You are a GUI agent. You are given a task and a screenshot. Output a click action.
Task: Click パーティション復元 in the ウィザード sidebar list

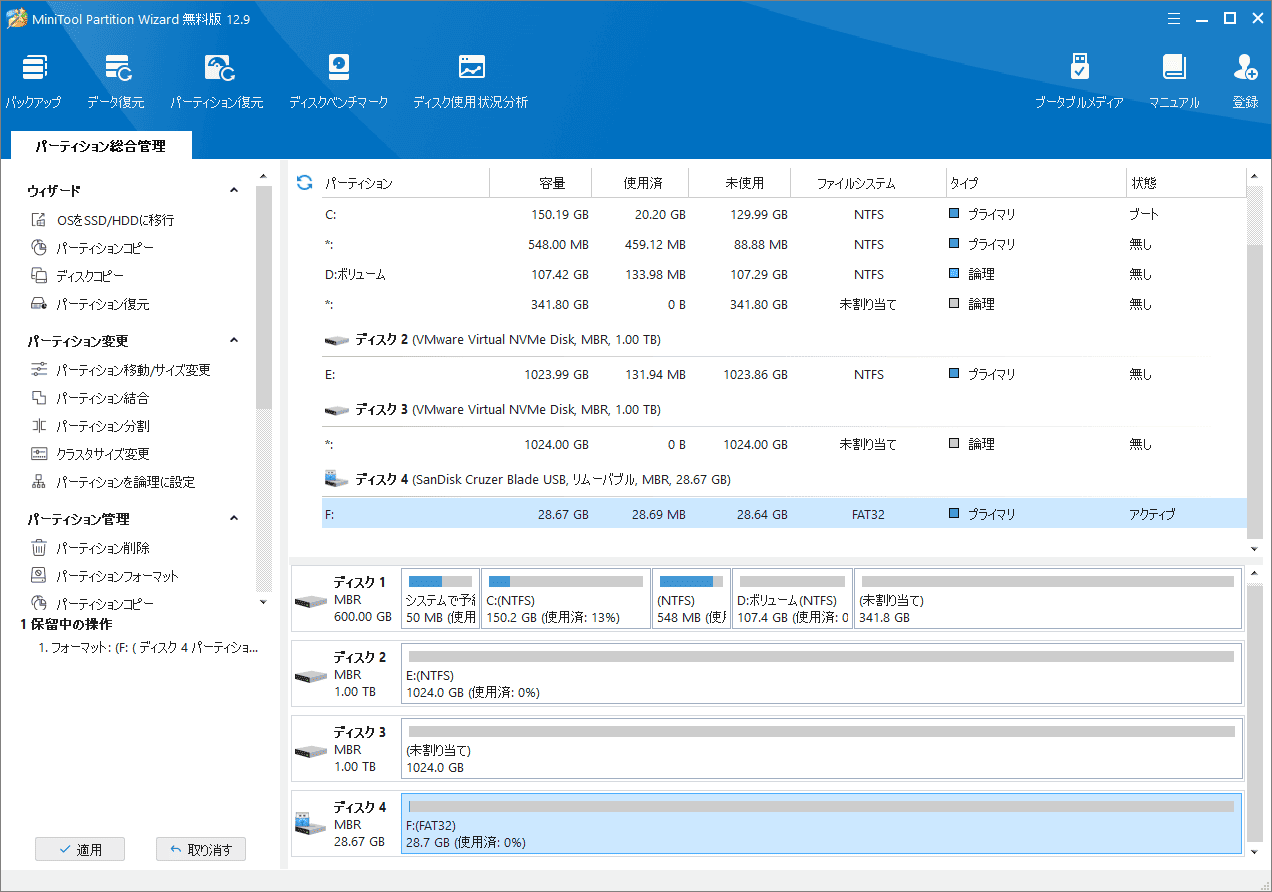90,304
